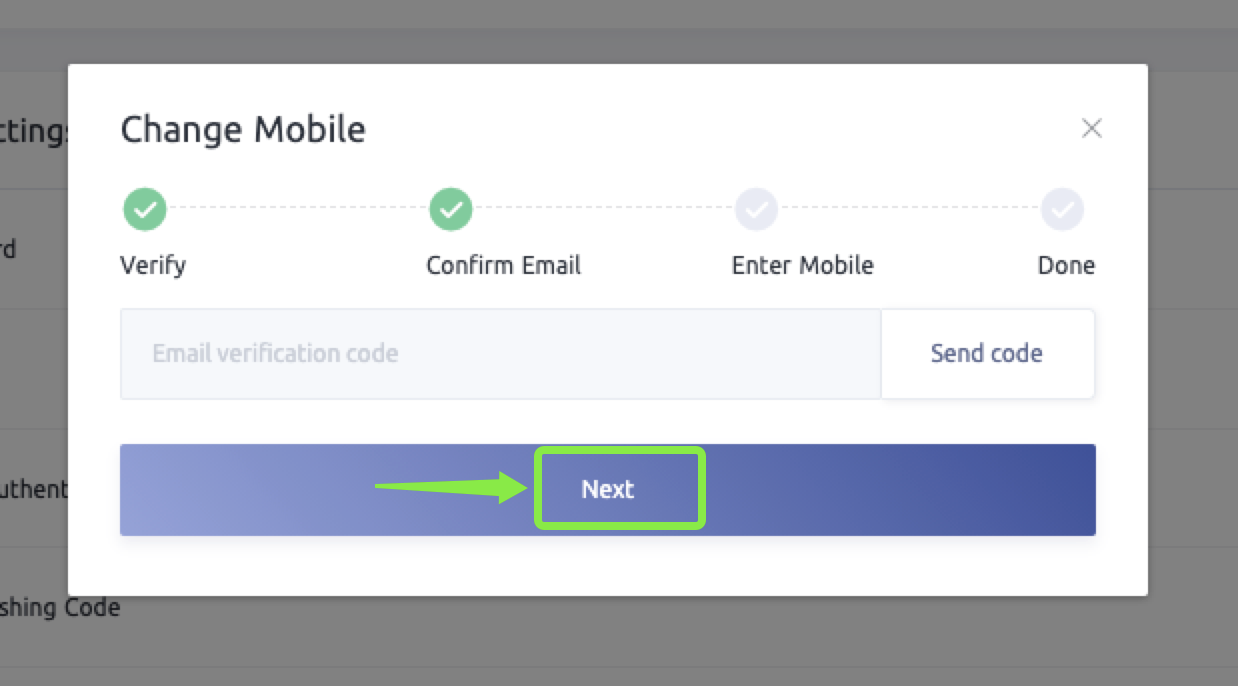Select the Done step label
This screenshot has width=1238, height=686.
pyautogui.click(x=1066, y=265)
